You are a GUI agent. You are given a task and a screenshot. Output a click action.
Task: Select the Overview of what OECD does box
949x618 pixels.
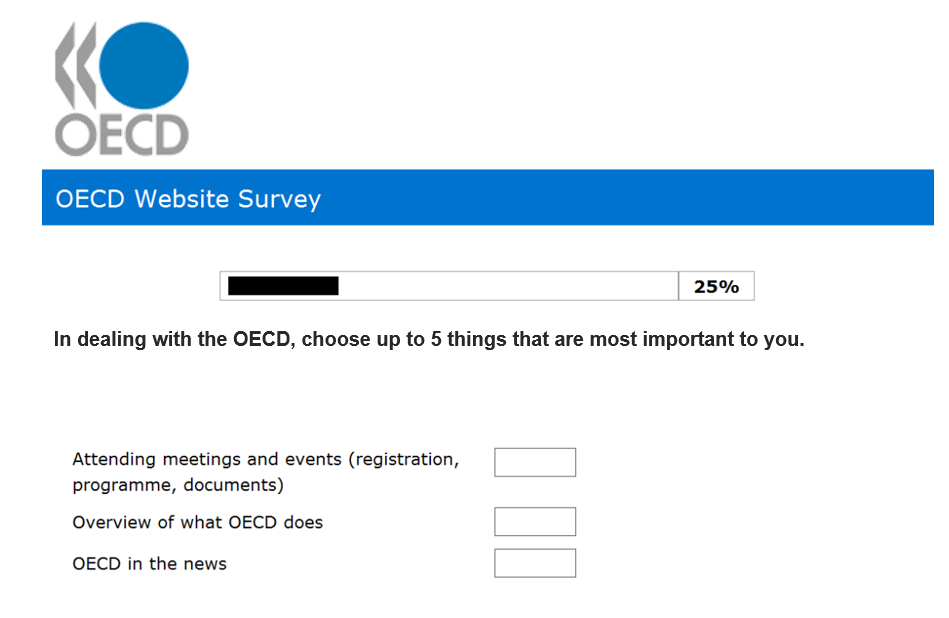(535, 521)
